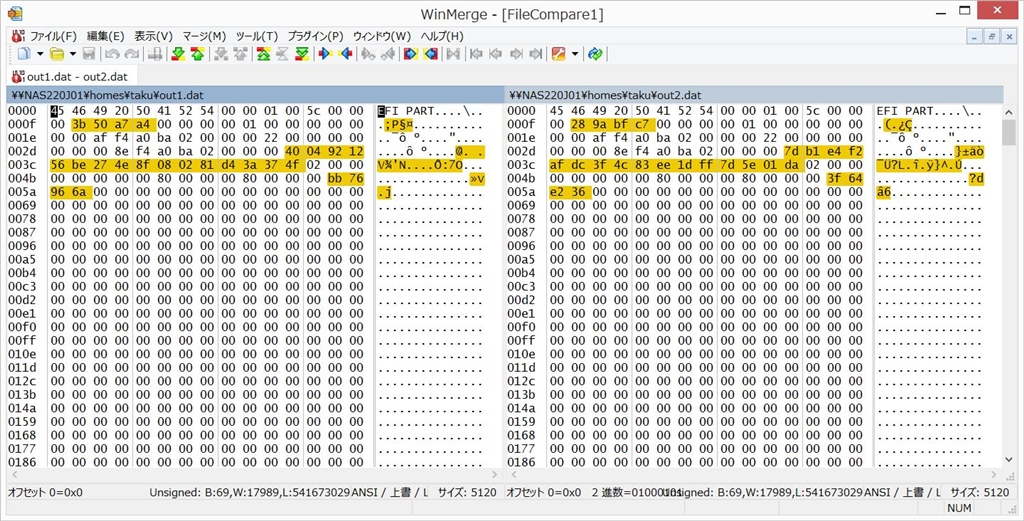Viewport: 1024px width, 521px height.
Task: Select the out1.dat - out2.dat tab
Action: 70,76
